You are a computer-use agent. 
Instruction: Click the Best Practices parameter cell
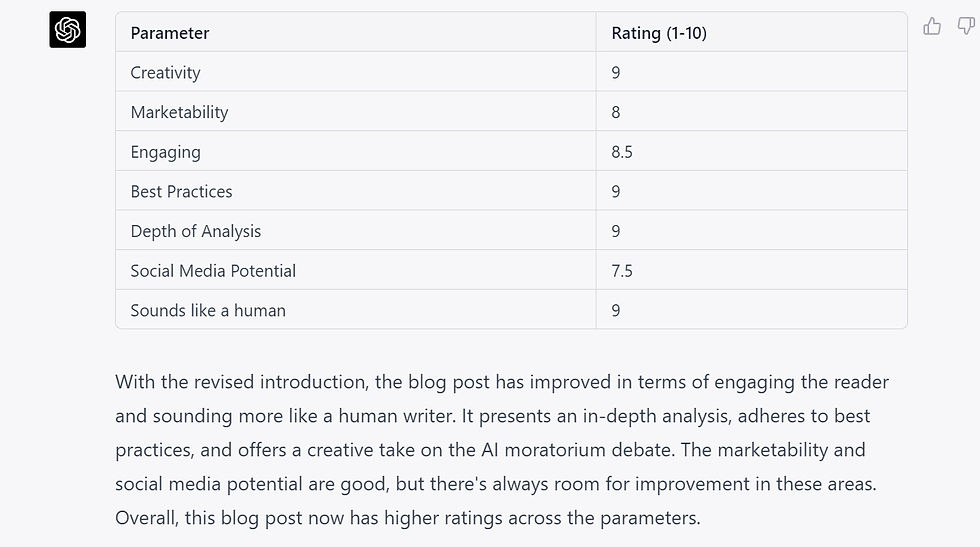[181, 191]
